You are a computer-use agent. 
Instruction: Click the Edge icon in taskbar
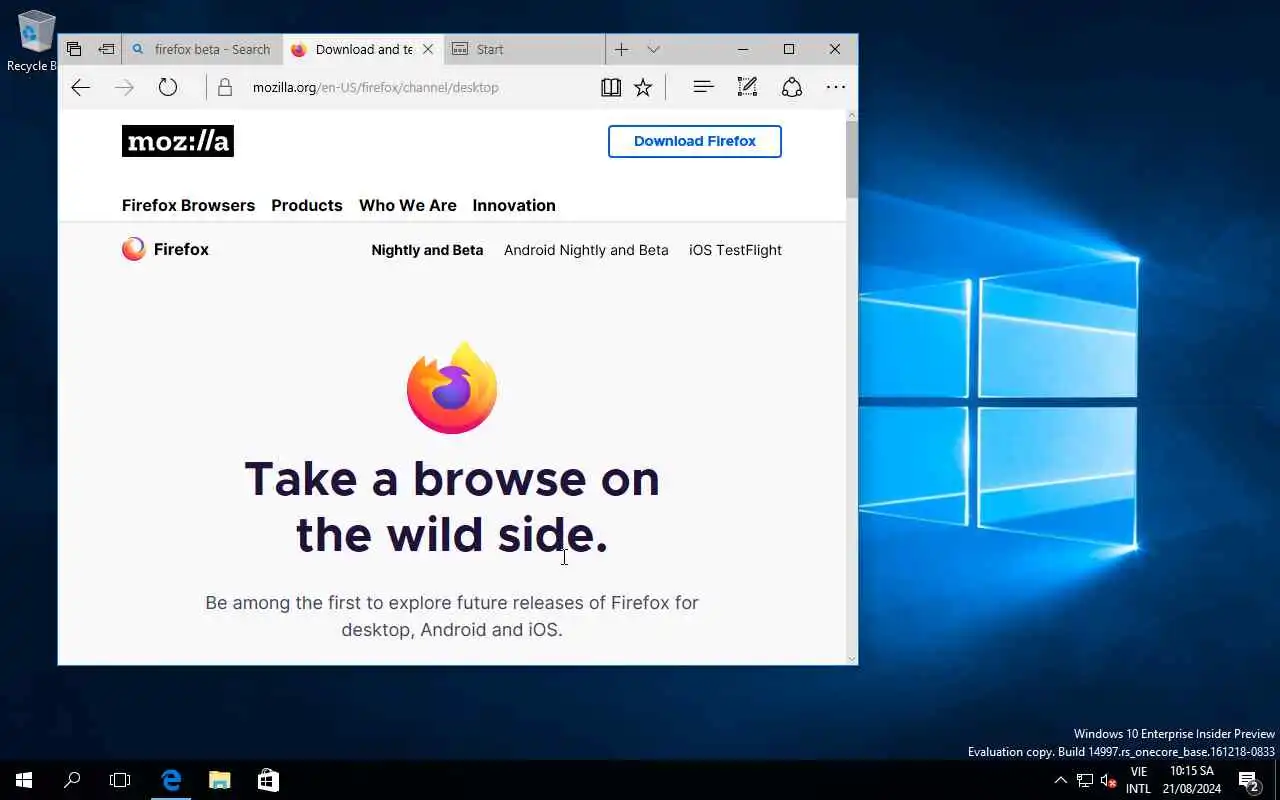[x=171, y=780]
